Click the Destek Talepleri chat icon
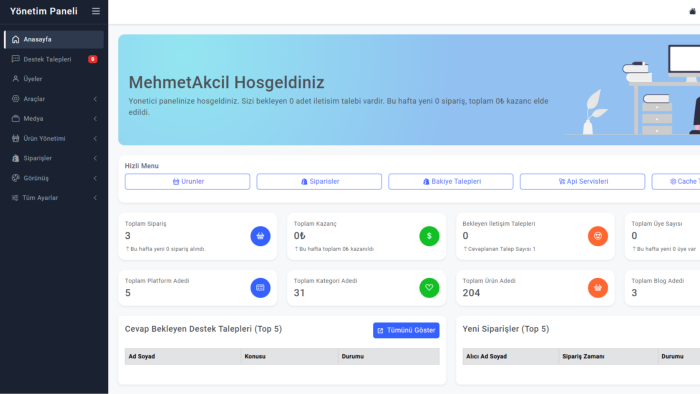 [x=16, y=59]
